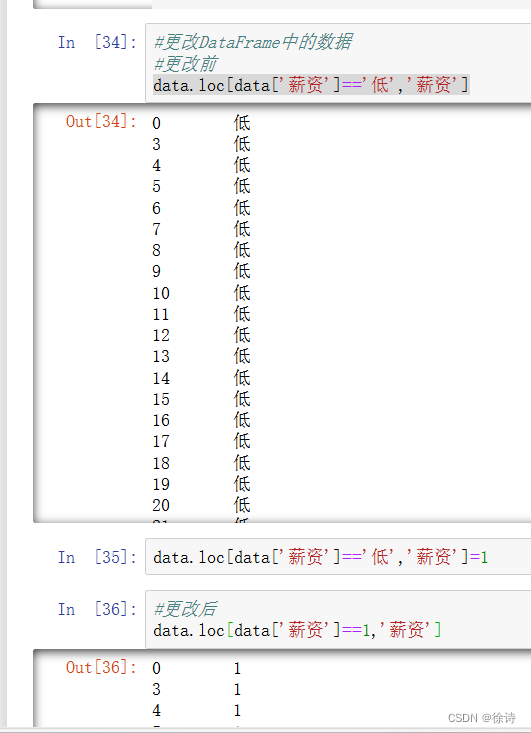Screen dimensions: 531x733
Task: Click index 3 in Out[34] output
Action: pos(157,144)
